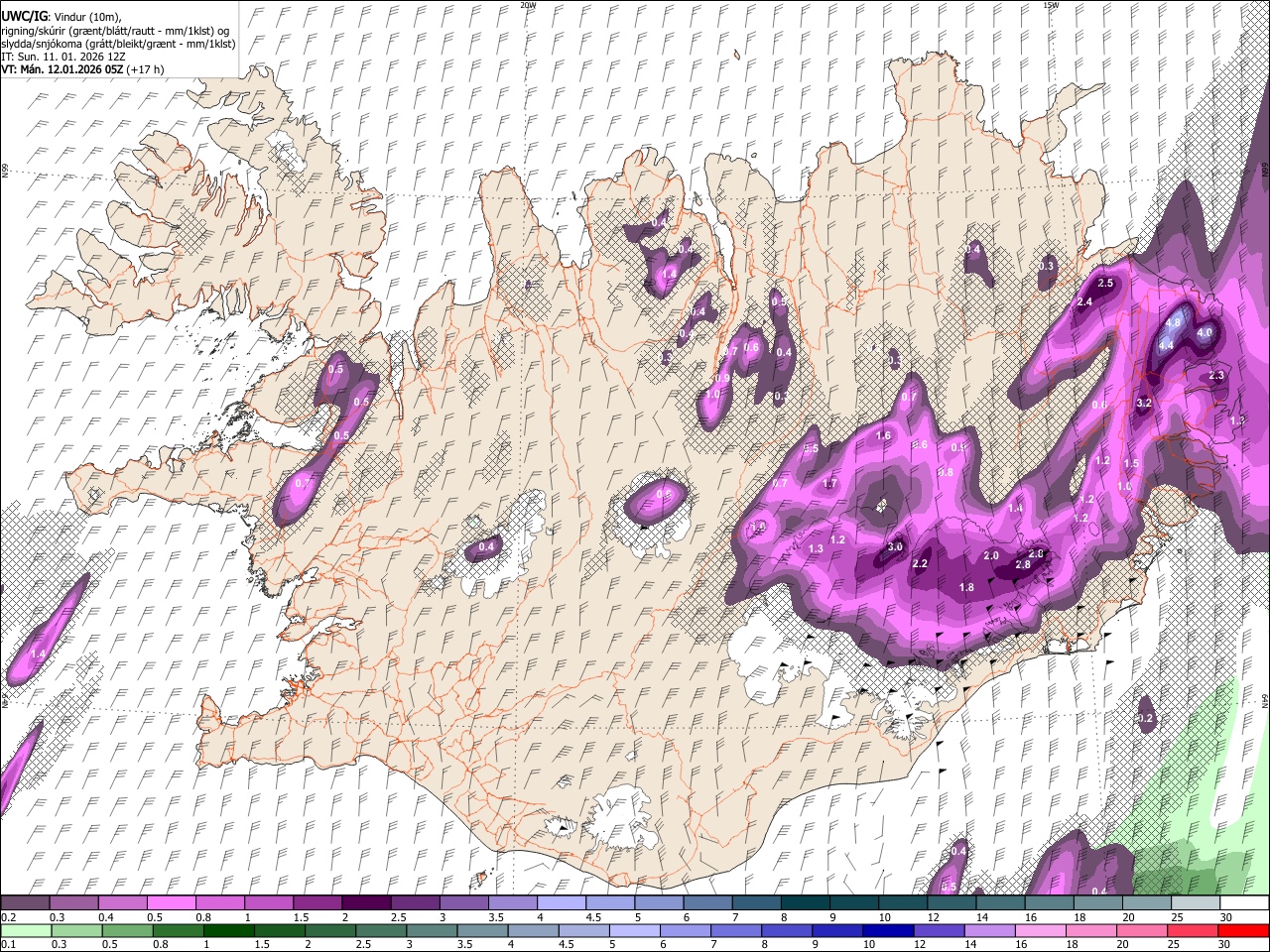This screenshot has height=952, width=1270.
Task: Click the 20W longitude label at top
Action: coord(528,5)
